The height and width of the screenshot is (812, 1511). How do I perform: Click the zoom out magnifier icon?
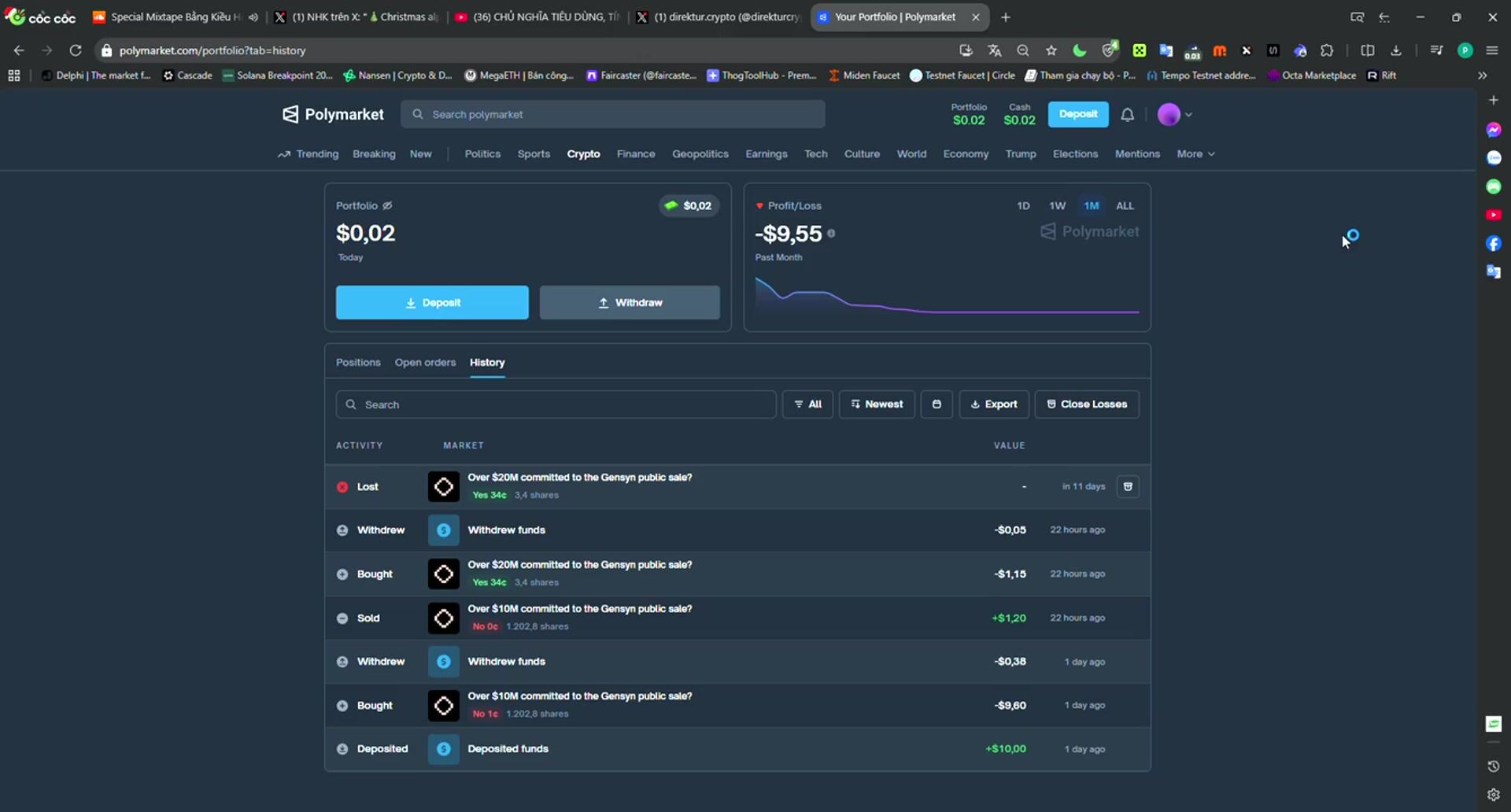[x=1023, y=50]
